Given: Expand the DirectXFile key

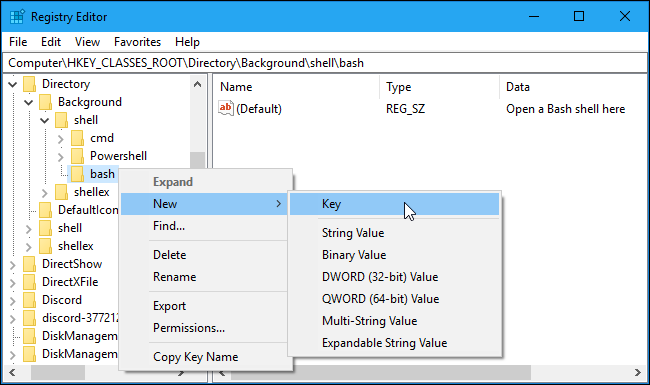Looking at the screenshot, I should 13,283.
